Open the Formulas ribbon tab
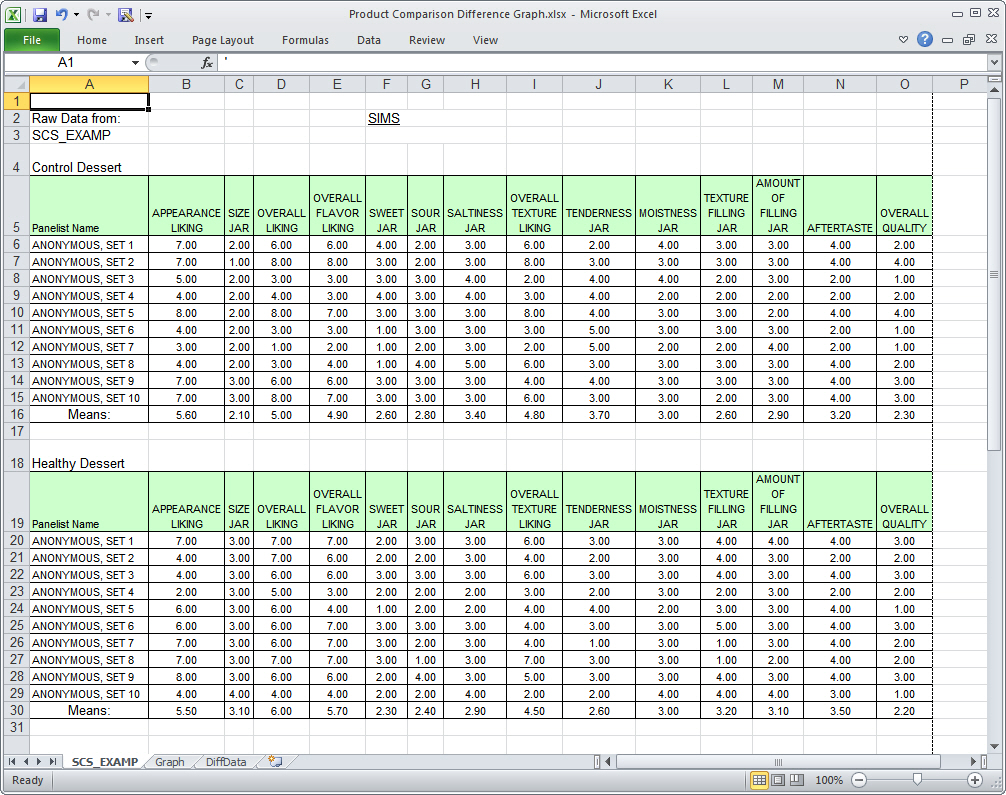 tap(305, 40)
